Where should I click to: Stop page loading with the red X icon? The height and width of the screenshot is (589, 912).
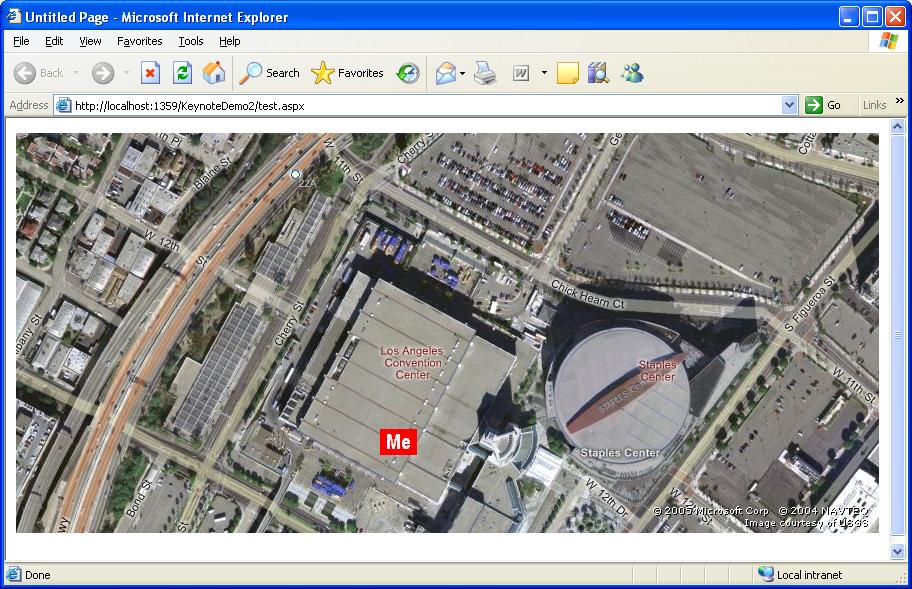click(x=150, y=73)
